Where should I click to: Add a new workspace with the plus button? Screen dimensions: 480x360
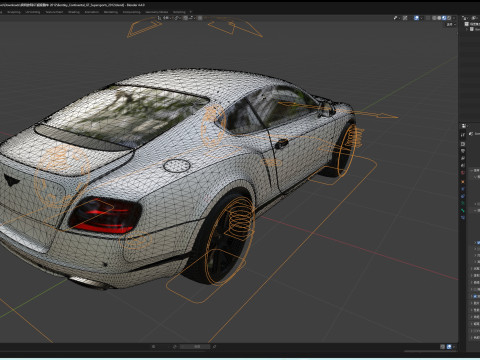click(191, 12)
